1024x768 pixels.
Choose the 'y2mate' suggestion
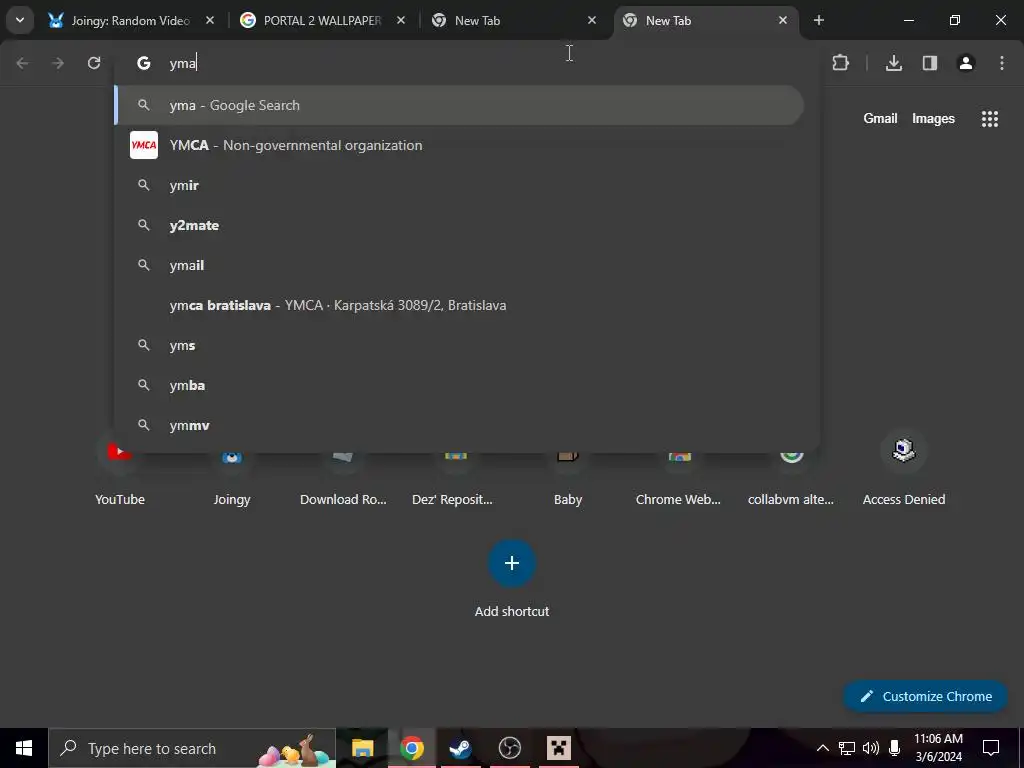pyautogui.click(x=459, y=225)
